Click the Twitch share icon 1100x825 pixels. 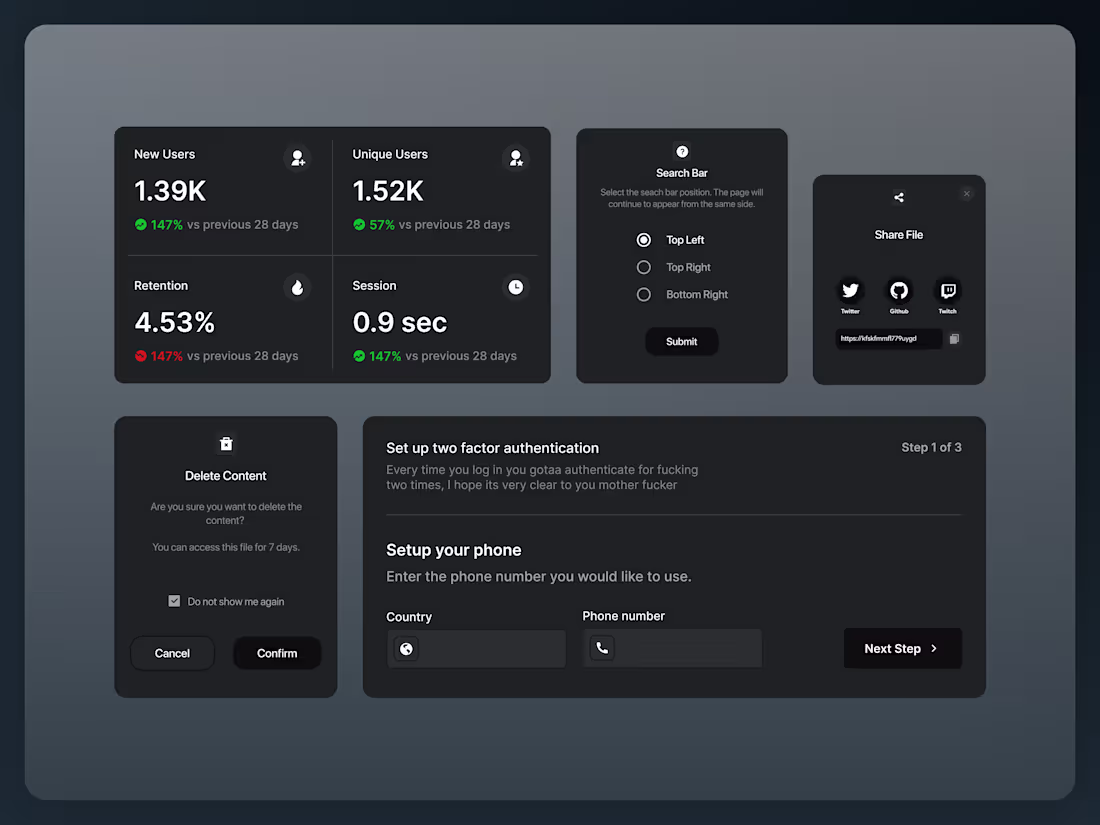[947, 290]
